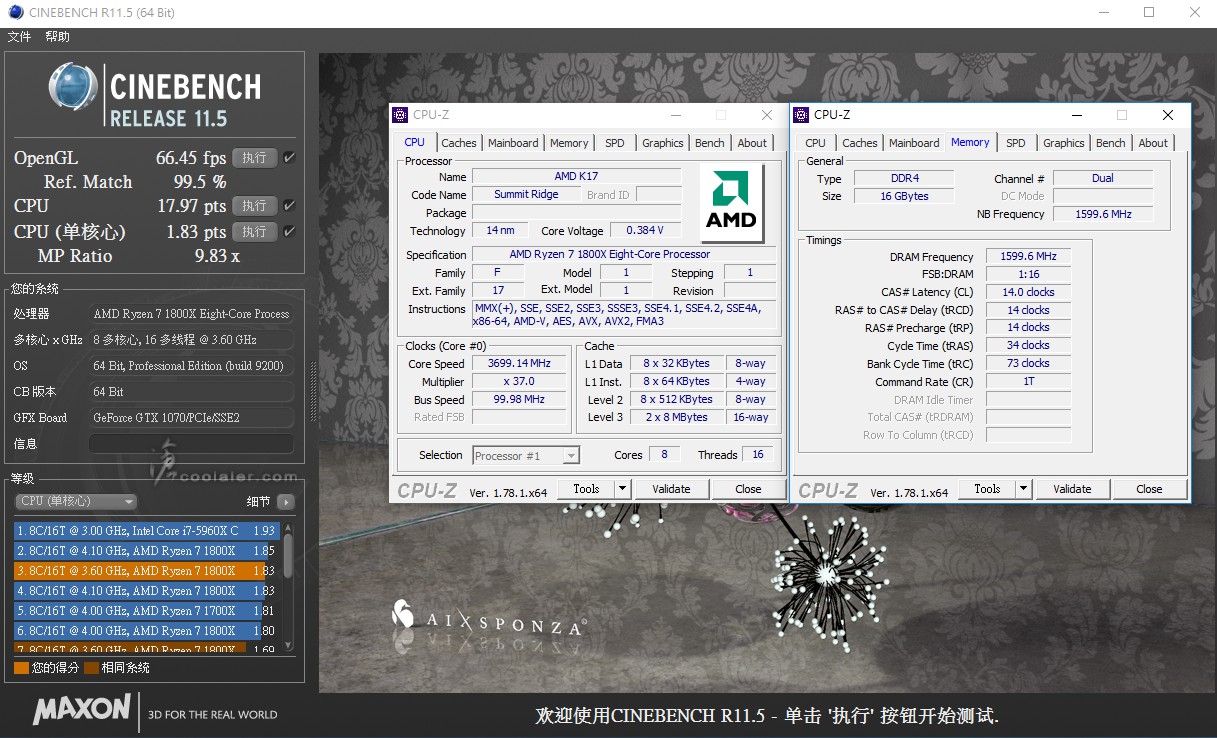1217x738 pixels.
Task: Switch to SPD tab in Memory CPU-Z window
Action: [x=1016, y=143]
